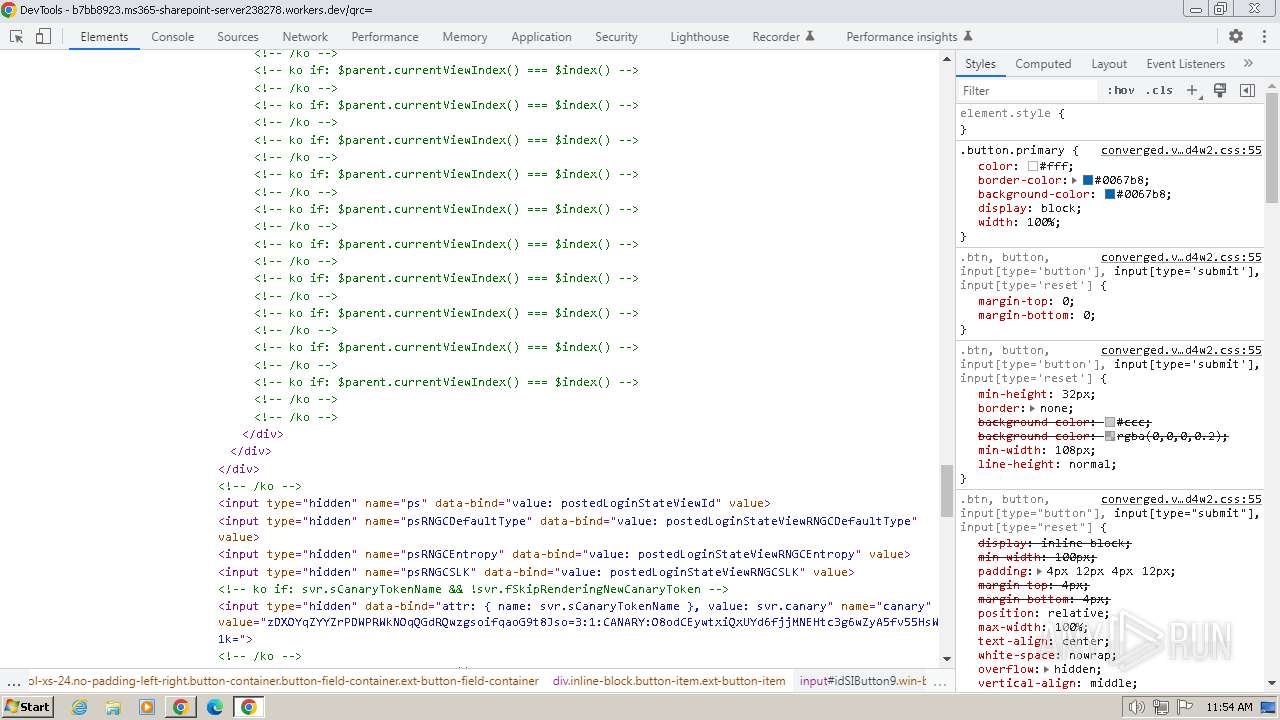Open the Security tab
Viewport: 1280px width, 720px height.
616,36
